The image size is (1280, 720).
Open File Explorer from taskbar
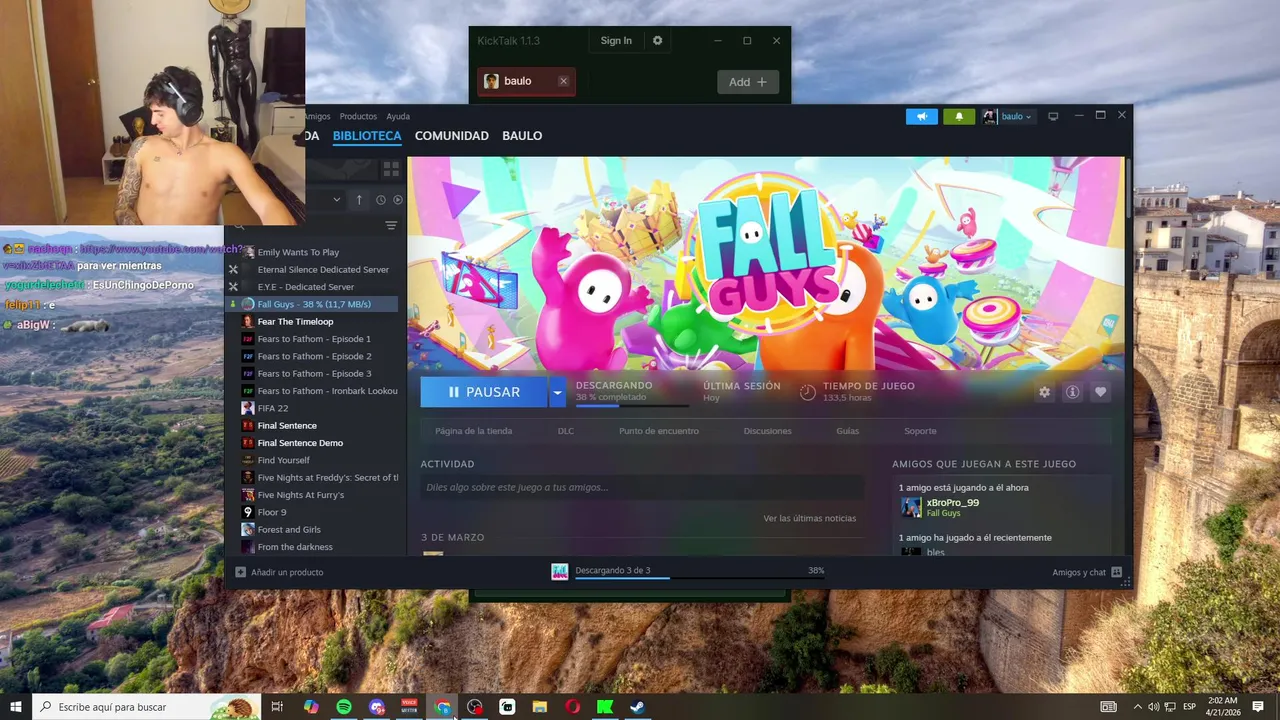pyautogui.click(x=540, y=707)
